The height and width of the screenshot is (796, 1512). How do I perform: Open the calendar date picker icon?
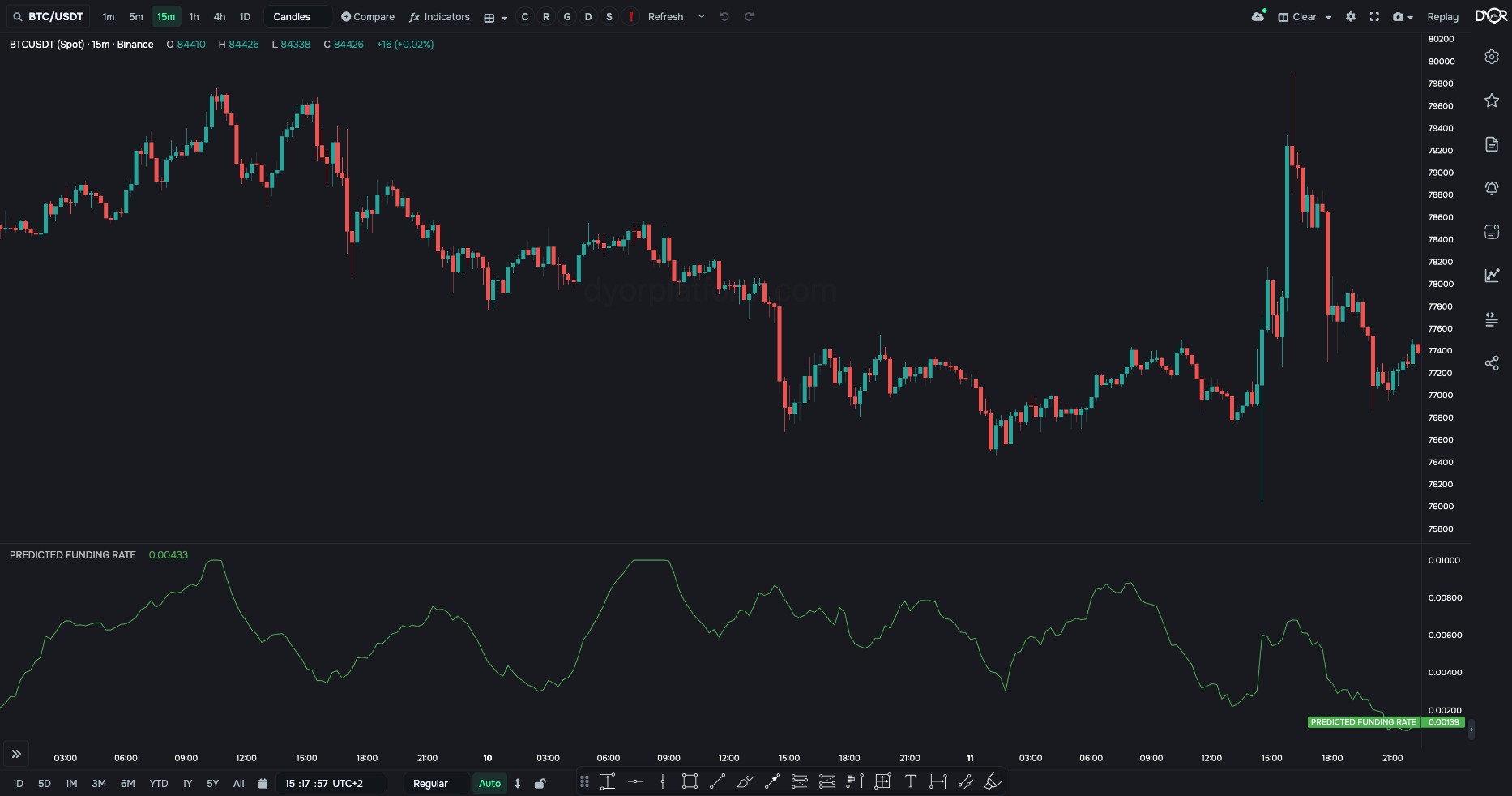[x=263, y=784]
